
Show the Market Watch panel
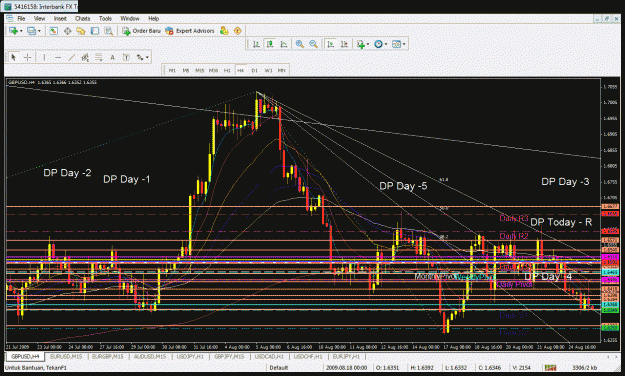[x=54, y=31]
